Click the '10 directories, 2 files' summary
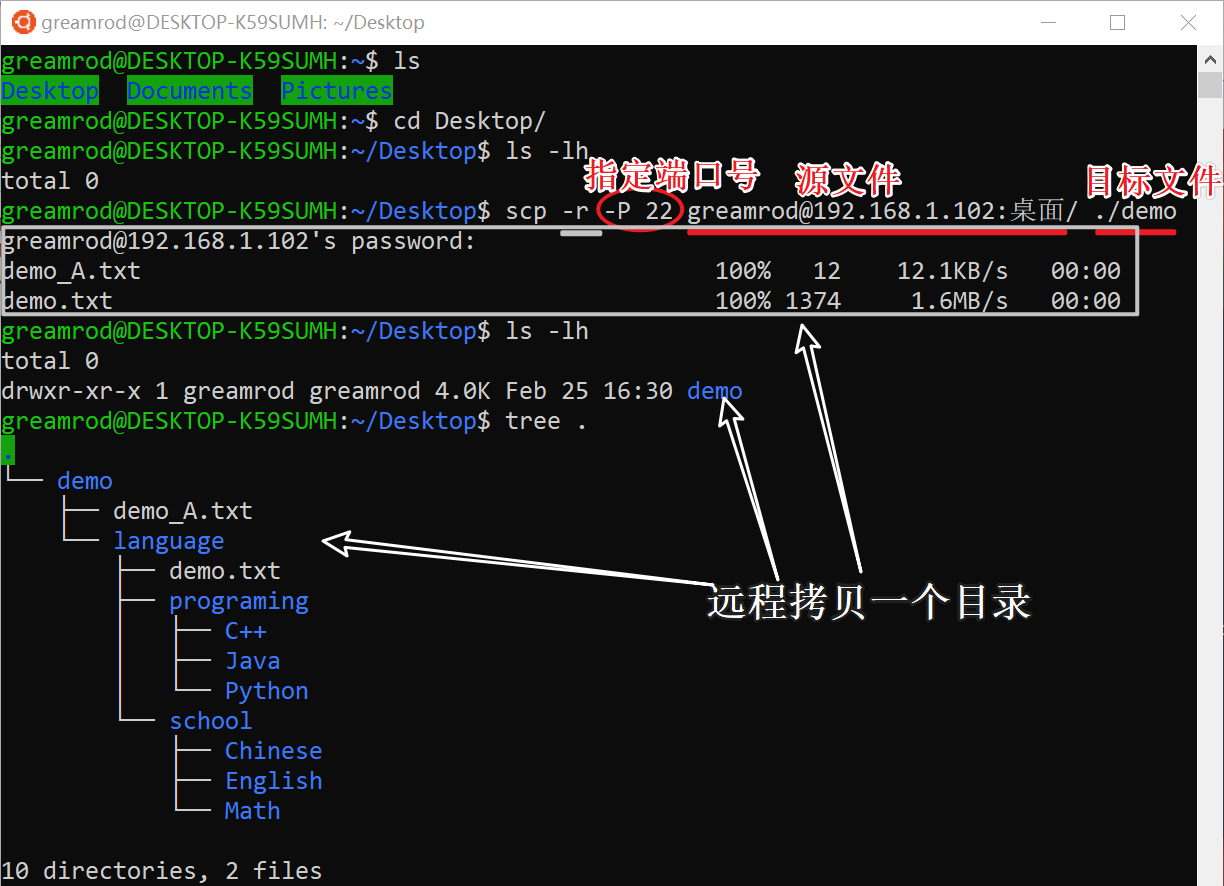Screen dimensions: 1224x886 tap(162, 871)
